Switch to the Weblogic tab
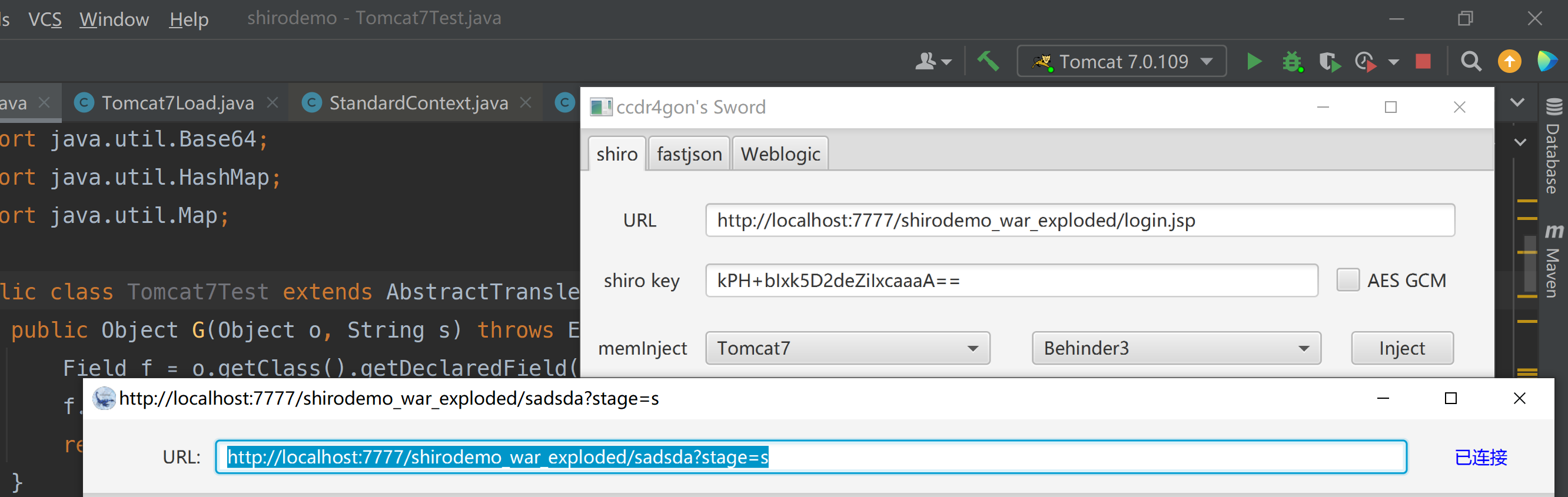The width and height of the screenshot is (1568, 497). pos(780,154)
